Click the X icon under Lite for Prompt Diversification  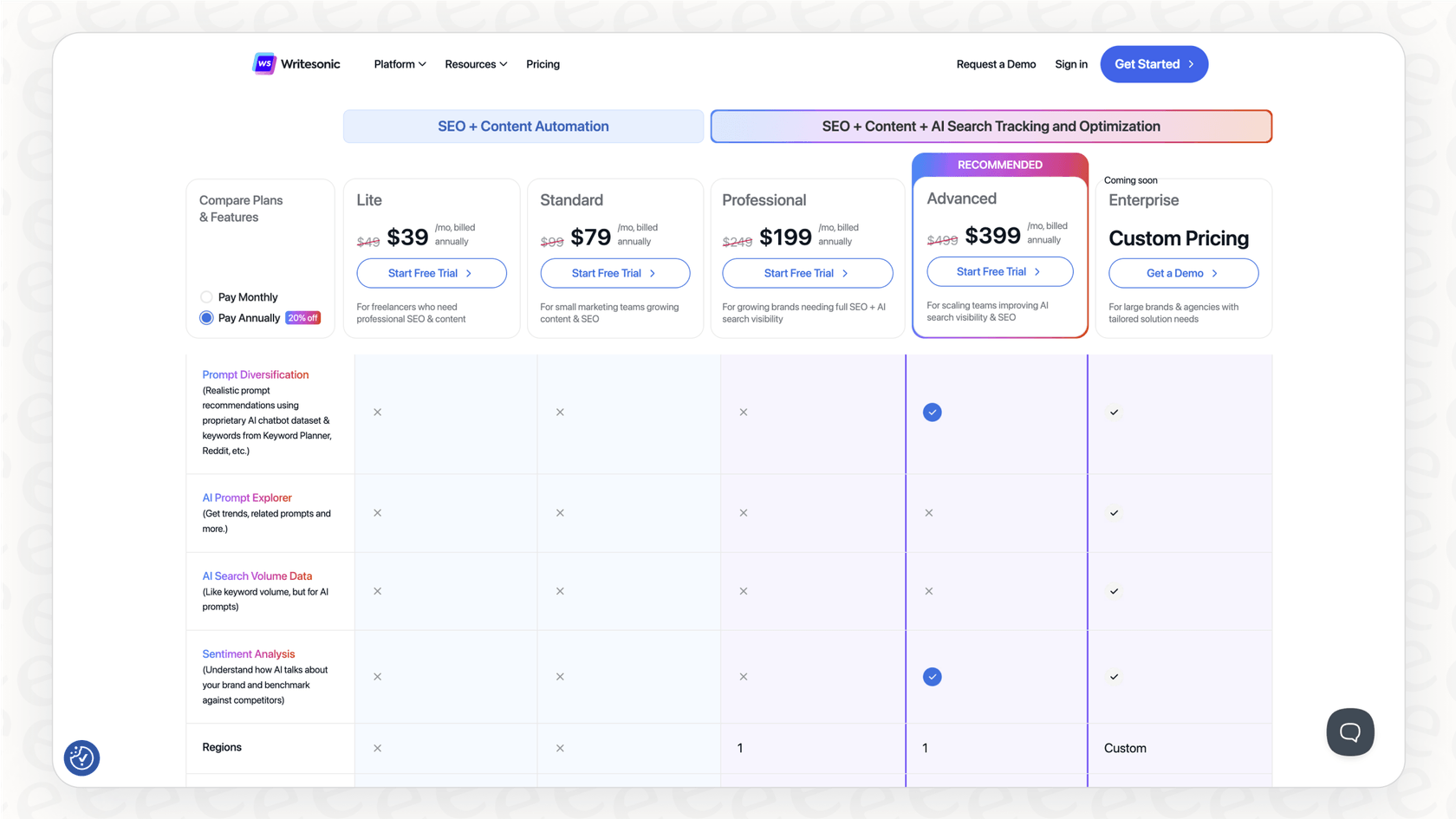pos(377,412)
